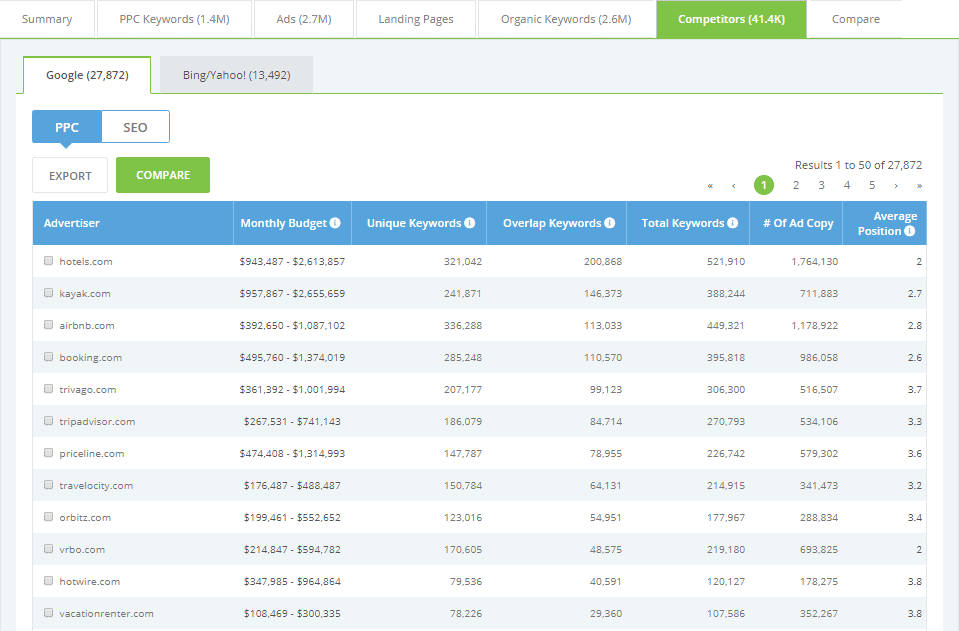Screen dimensions: 959x631
Task: Tick the tripadvisor.com checkbox
Action: (x=49, y=421)
